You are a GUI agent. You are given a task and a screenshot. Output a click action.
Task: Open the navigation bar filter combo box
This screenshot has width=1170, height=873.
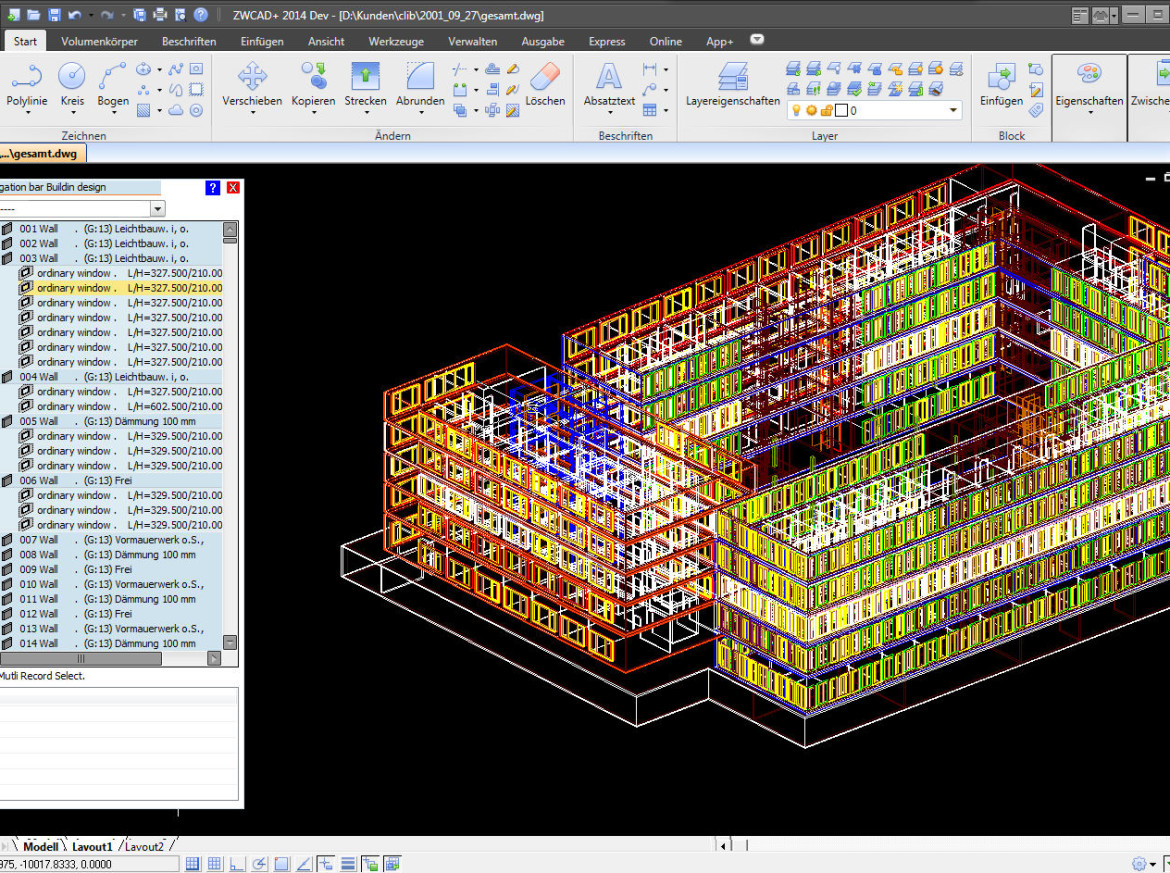tap(157, 209)
